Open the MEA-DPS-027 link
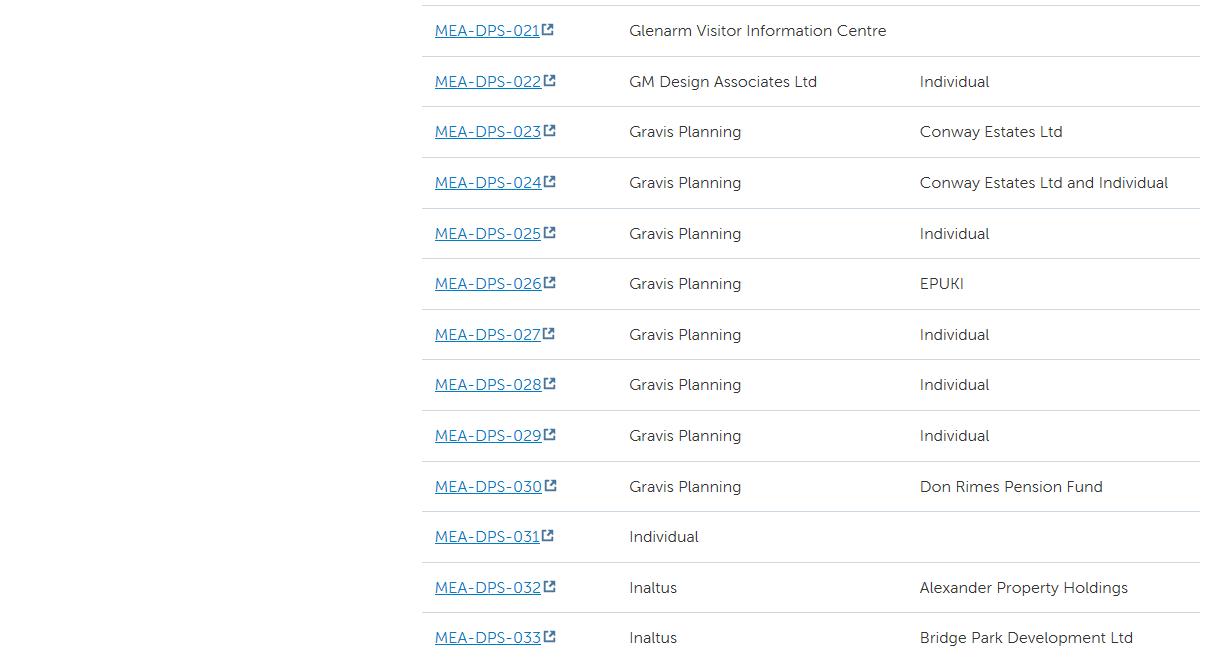1217x661 pixels. click(x=488, y=335)
